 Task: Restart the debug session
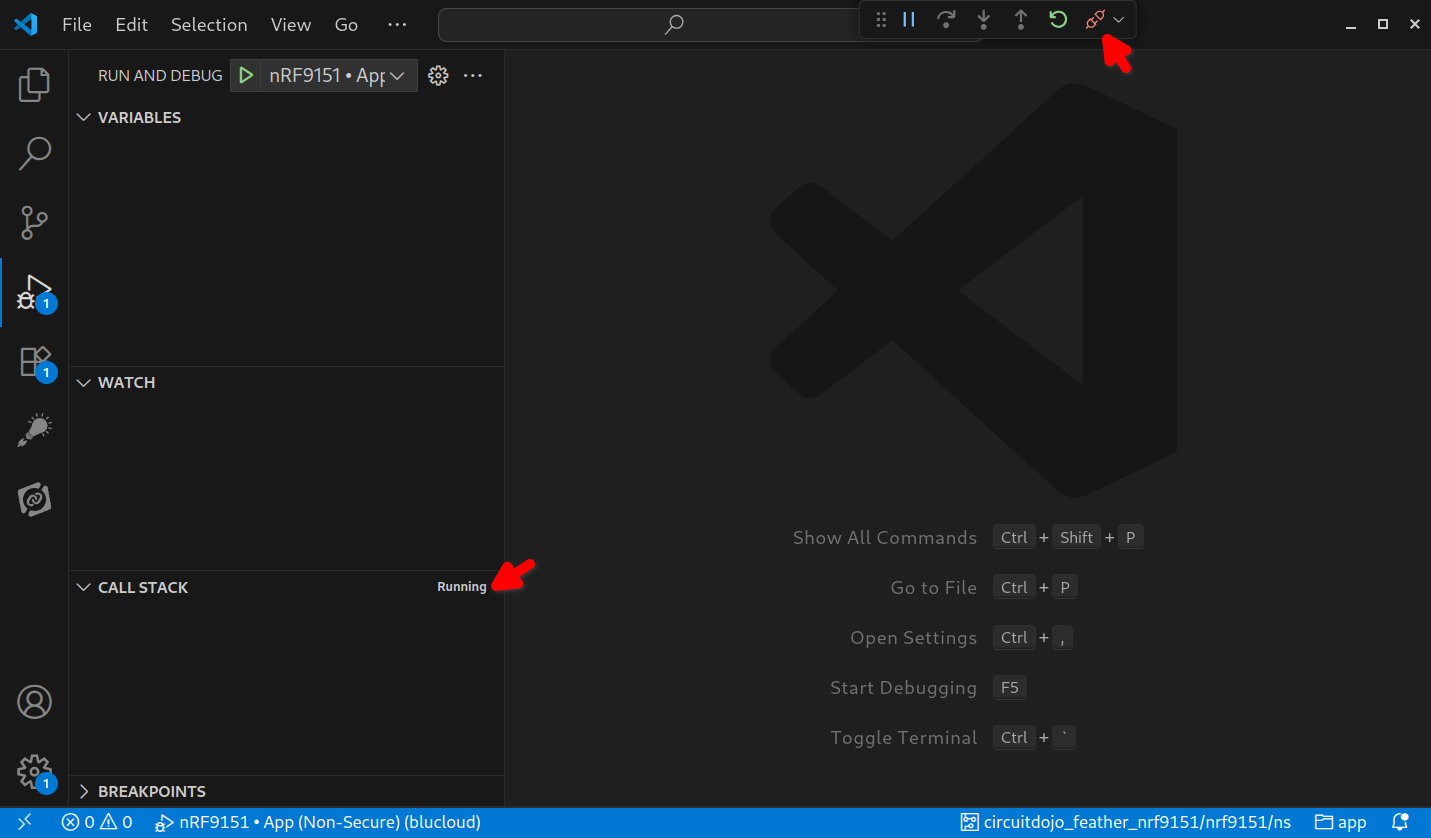pos(1058,19)
